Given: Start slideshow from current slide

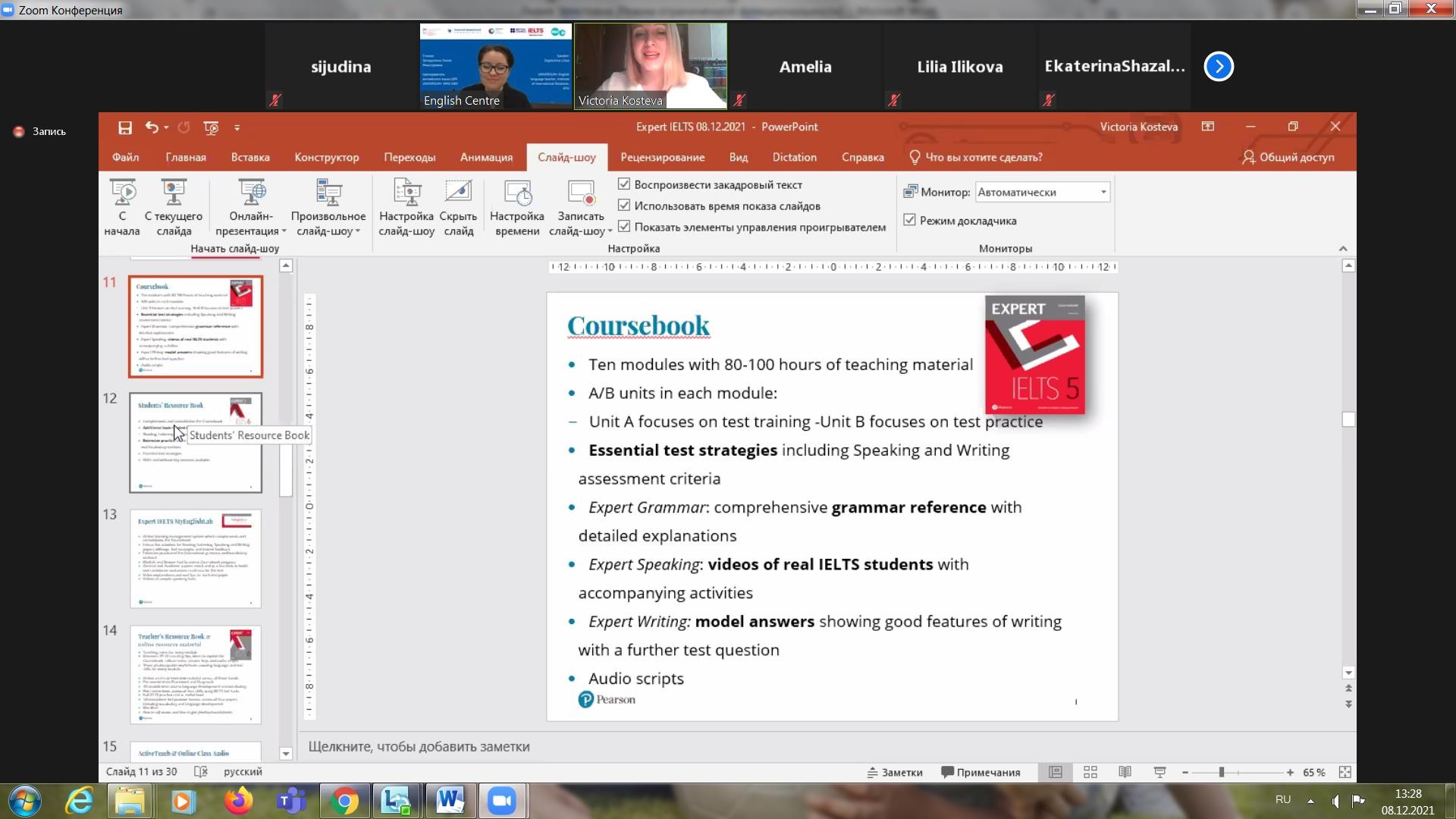Looking at the screenshot, I should pyautogui.click(x=174, y=193).
